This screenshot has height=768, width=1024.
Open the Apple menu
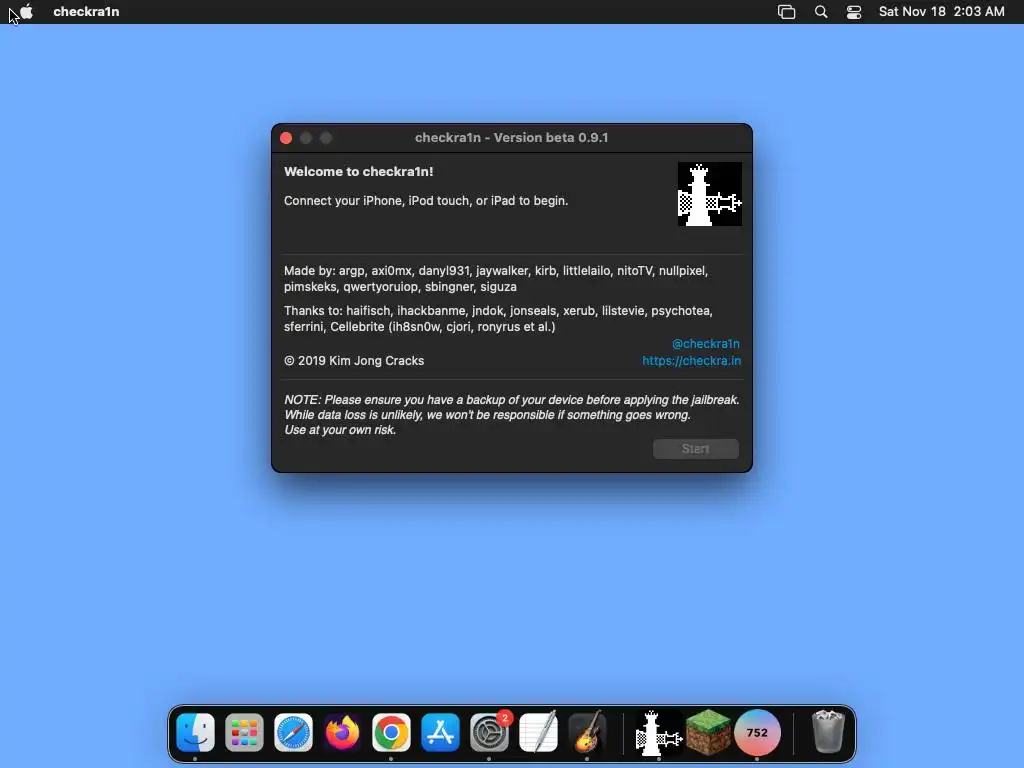[26, 11]
